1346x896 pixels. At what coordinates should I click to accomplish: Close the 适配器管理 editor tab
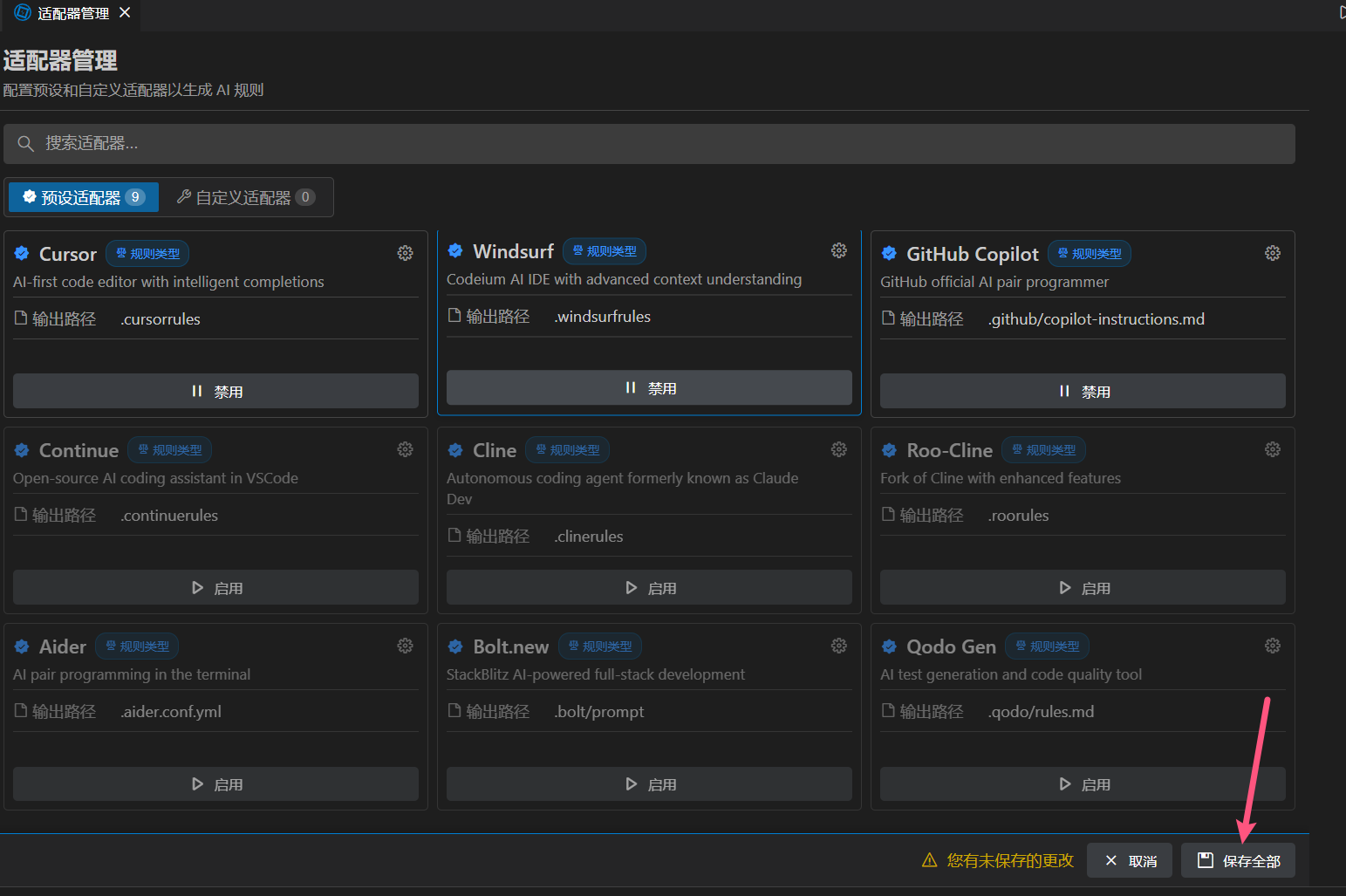pos(125,13)
